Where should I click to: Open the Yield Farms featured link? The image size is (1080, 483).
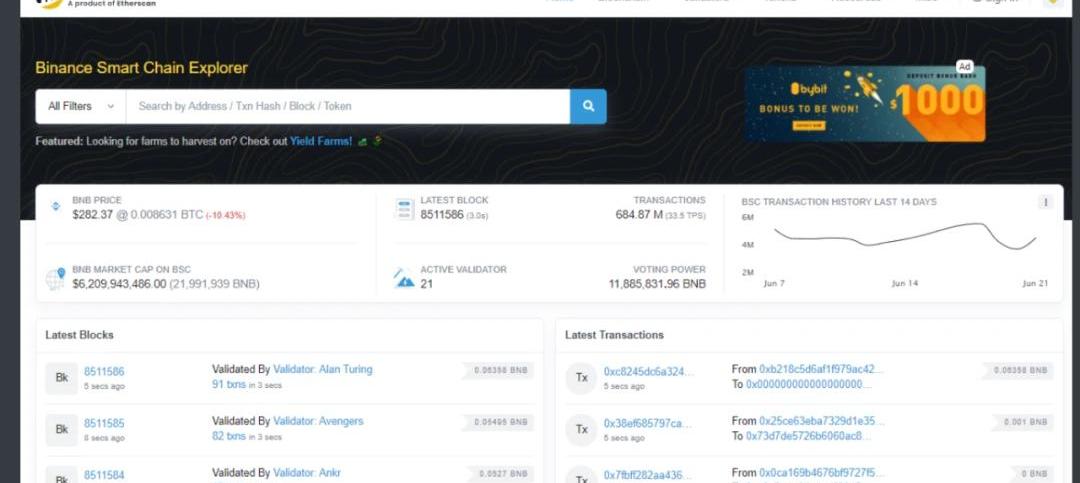coord(320,141)
